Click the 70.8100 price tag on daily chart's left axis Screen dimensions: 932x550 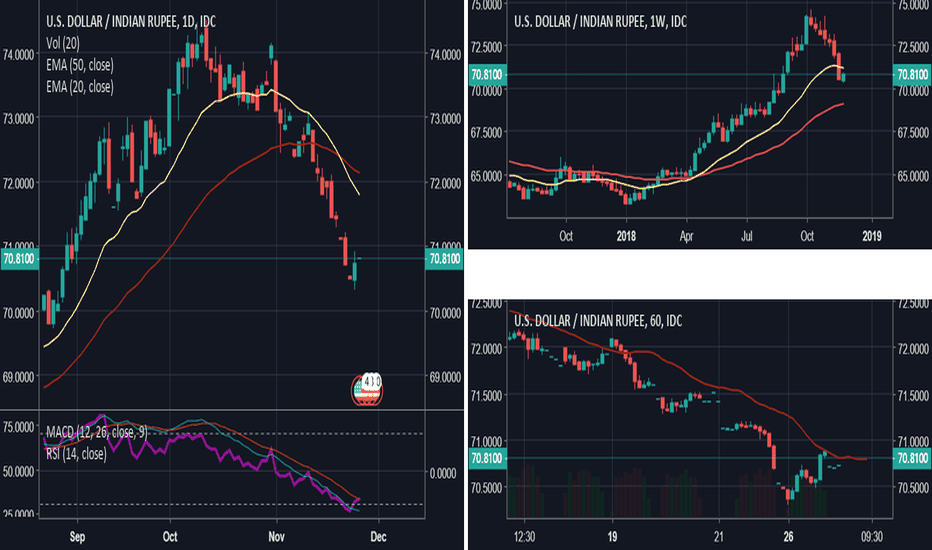click(20, 259)
